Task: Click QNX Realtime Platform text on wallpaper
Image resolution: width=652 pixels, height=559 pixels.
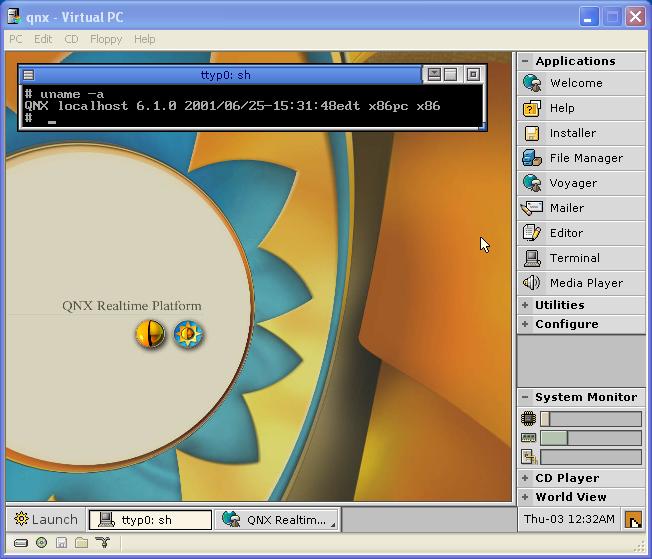Action: [x=132, y=306]
